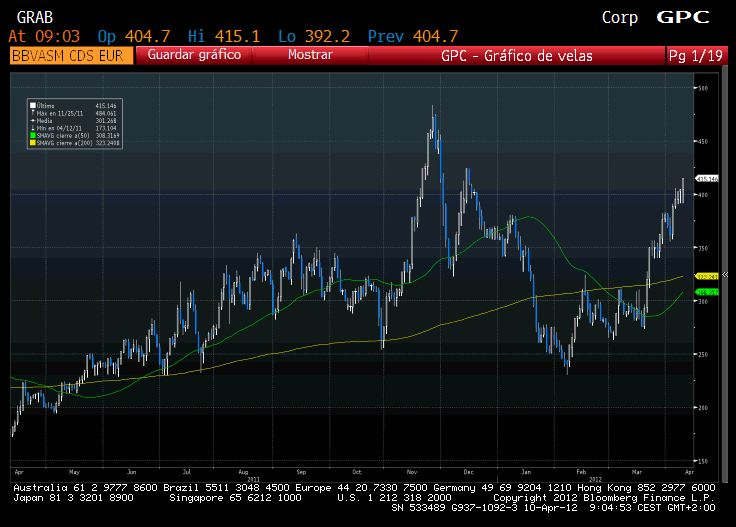Click the green 308.317 axis price tag
Screen dimensions: 736x527
[707, 292]
